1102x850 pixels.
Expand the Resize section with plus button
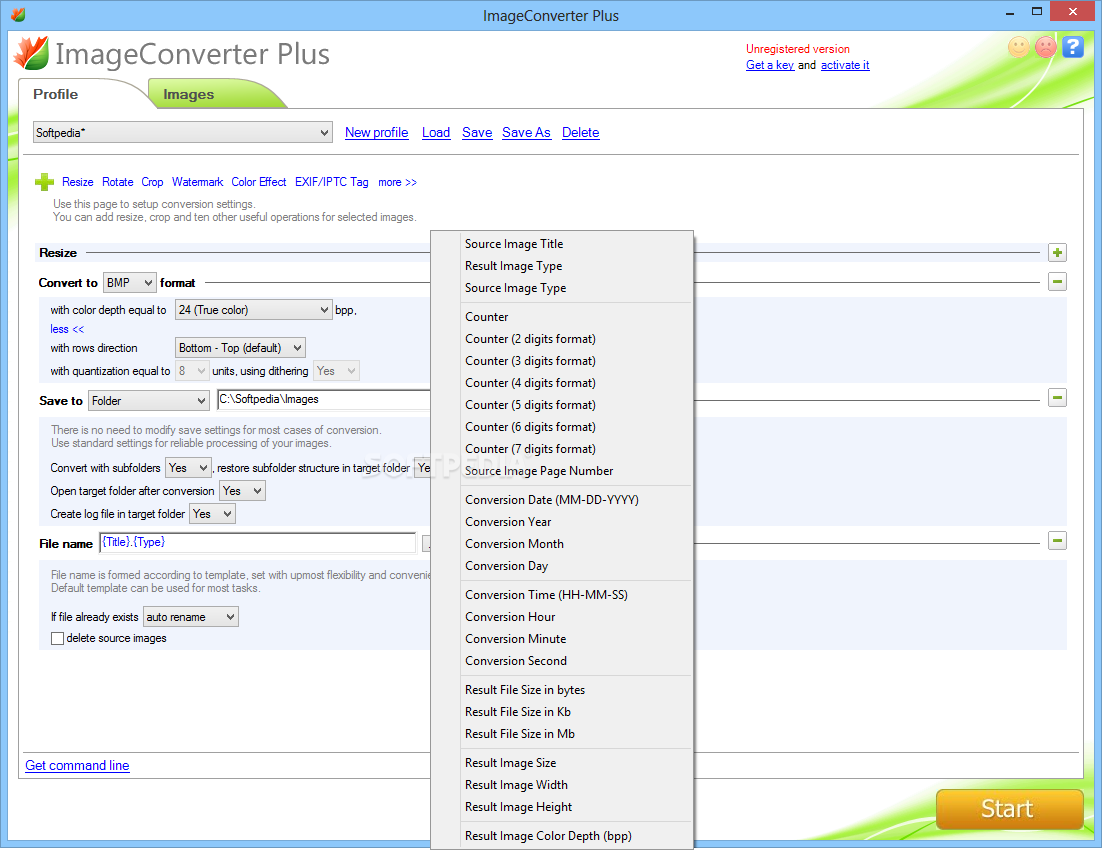point(1057,252)
